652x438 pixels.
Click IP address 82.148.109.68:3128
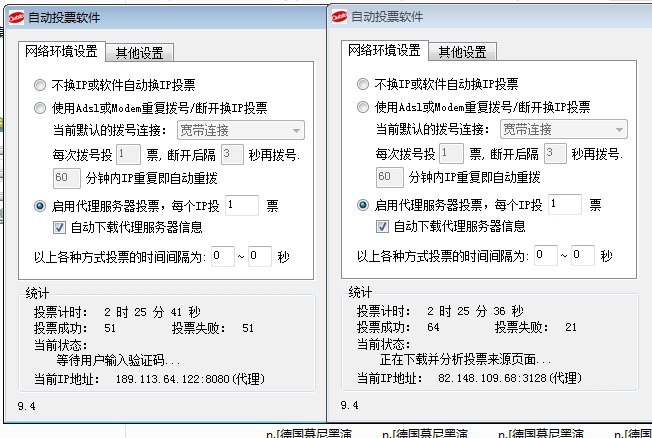pyautogui.click(x=492, y=379)
